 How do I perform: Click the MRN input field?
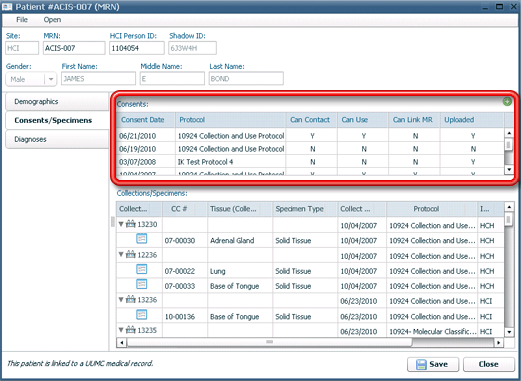click(x=74, y=48)
